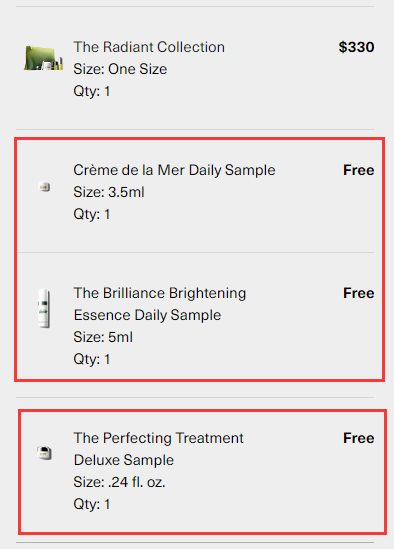Click Qty: 1 under Crème de la Mer sample

point(92,214)
